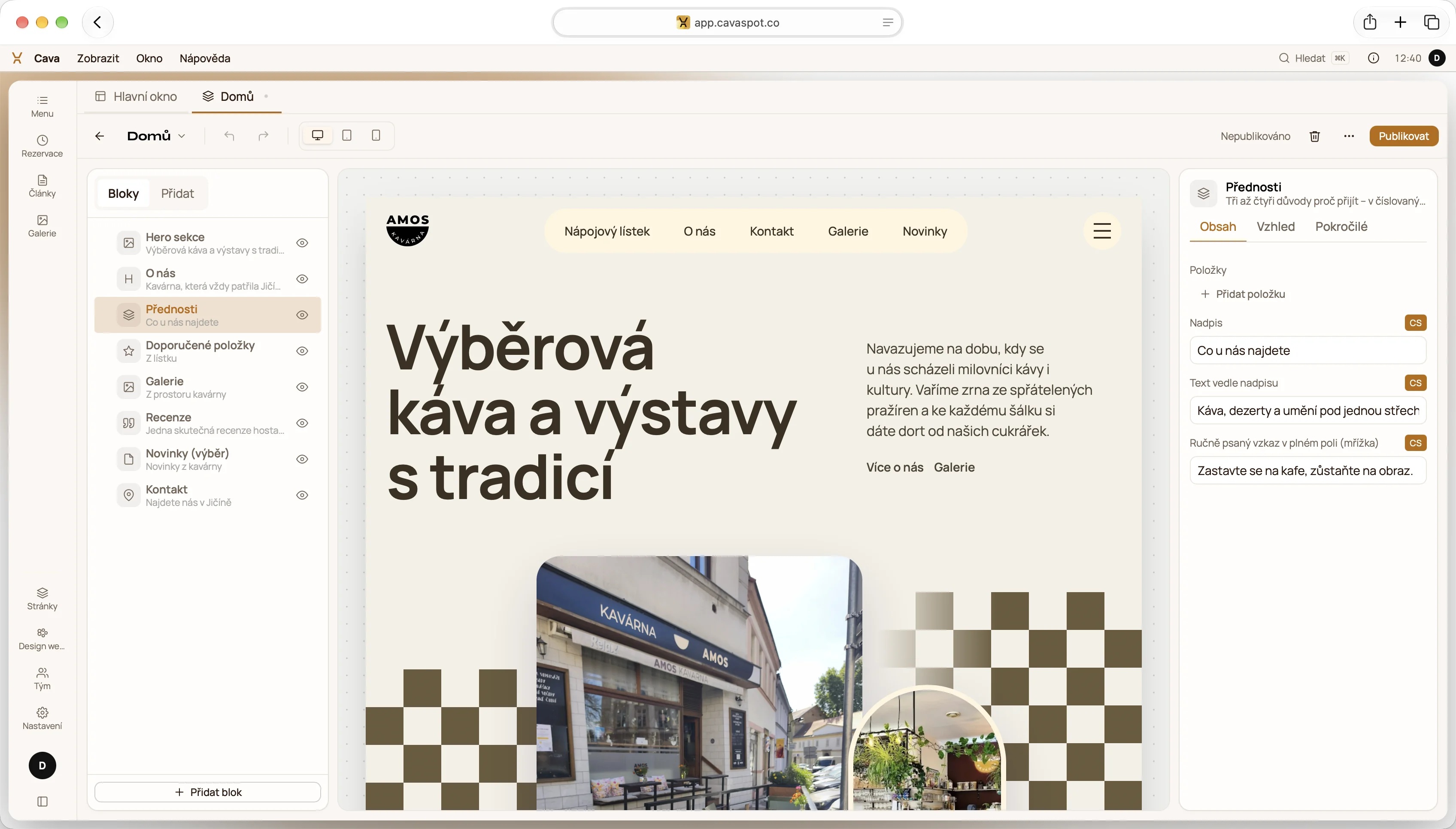This screenshot has width=1456, height=829.
Task: Toggle visibility of Recenze block
Action: coord(302,423)
